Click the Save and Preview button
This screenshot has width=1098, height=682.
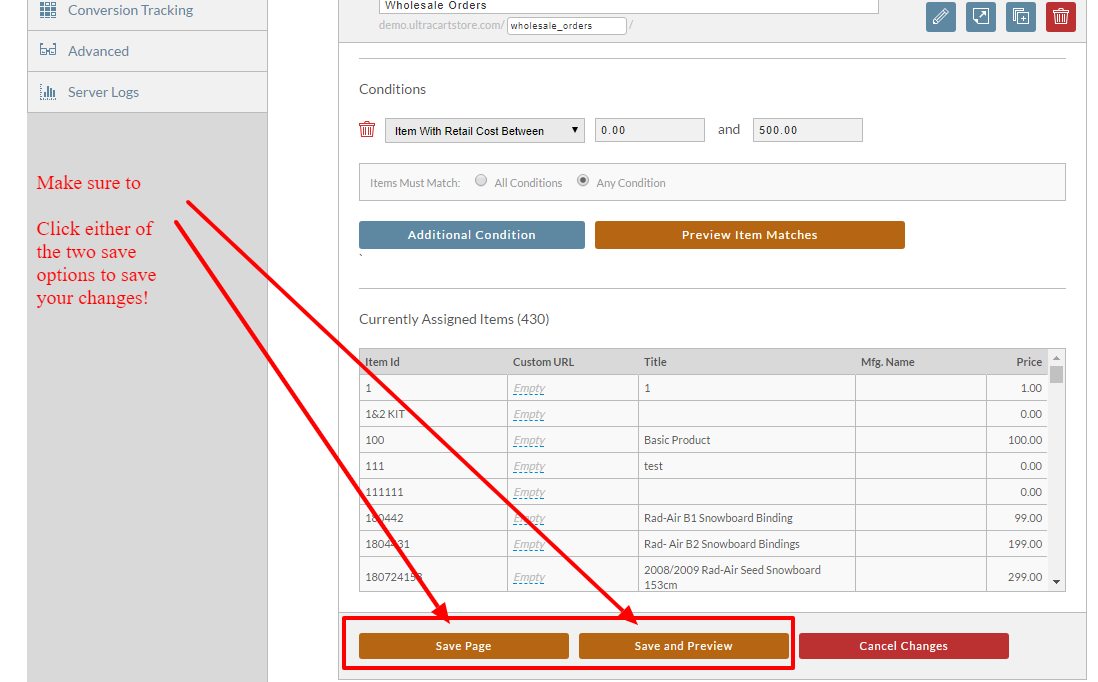683,646
